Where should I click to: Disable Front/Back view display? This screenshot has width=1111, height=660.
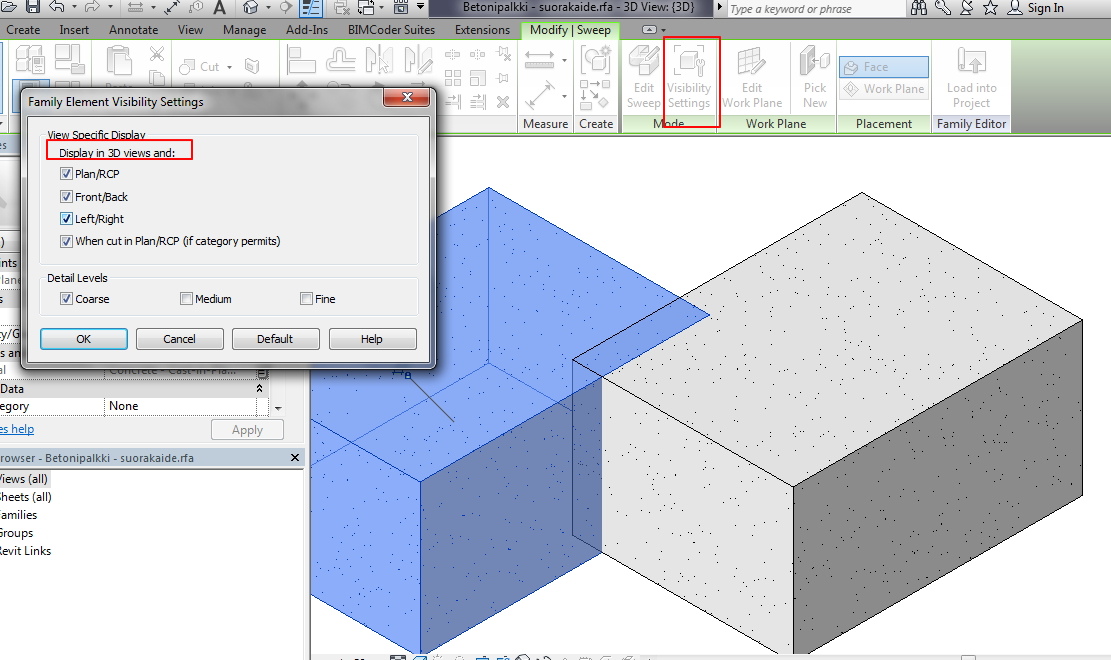[x=66, y=197]
